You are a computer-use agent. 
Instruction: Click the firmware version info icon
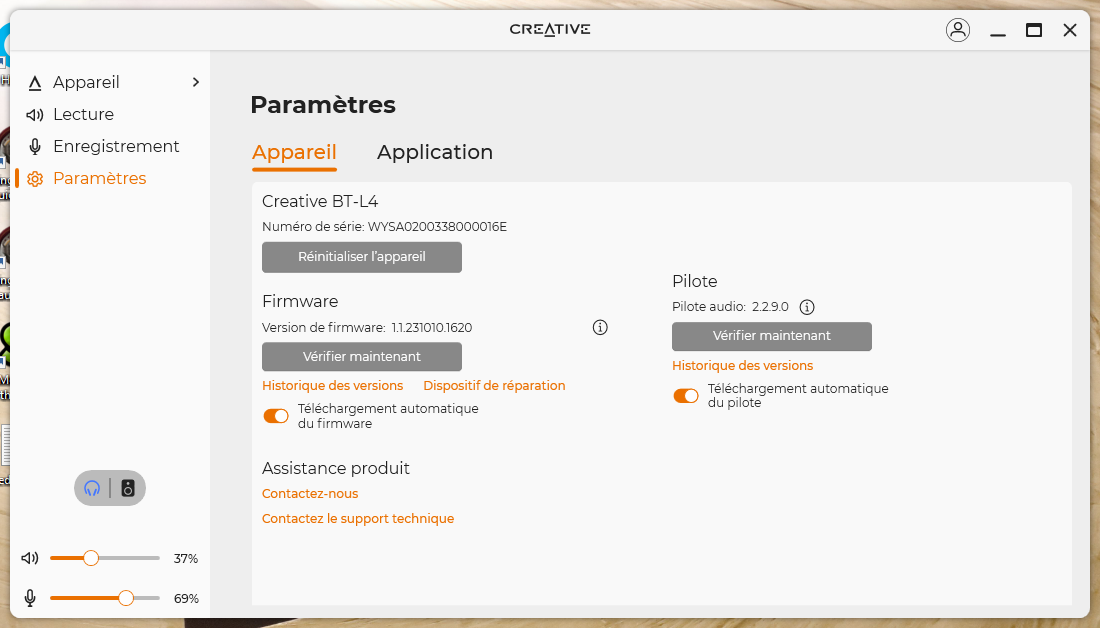tap(600, 327)
